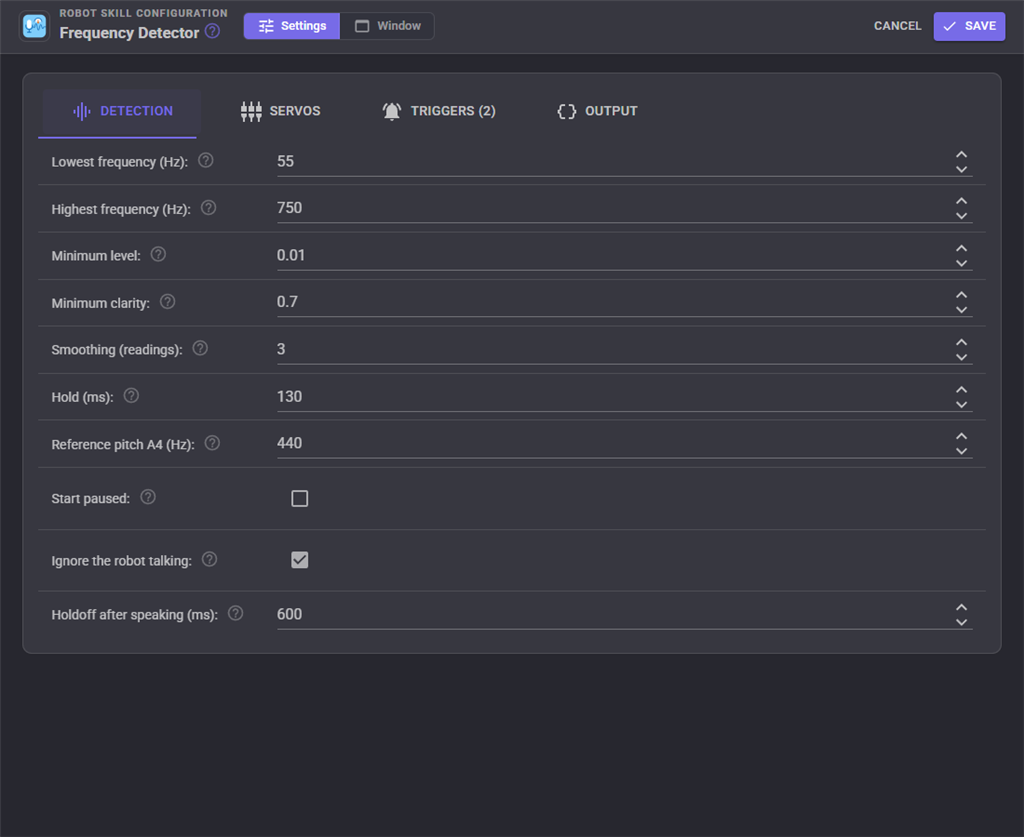This screenshot has height=837, width=1024.
Task: Increase Highest frequency value
Action: pyautogui.click(x=961, y=201)
